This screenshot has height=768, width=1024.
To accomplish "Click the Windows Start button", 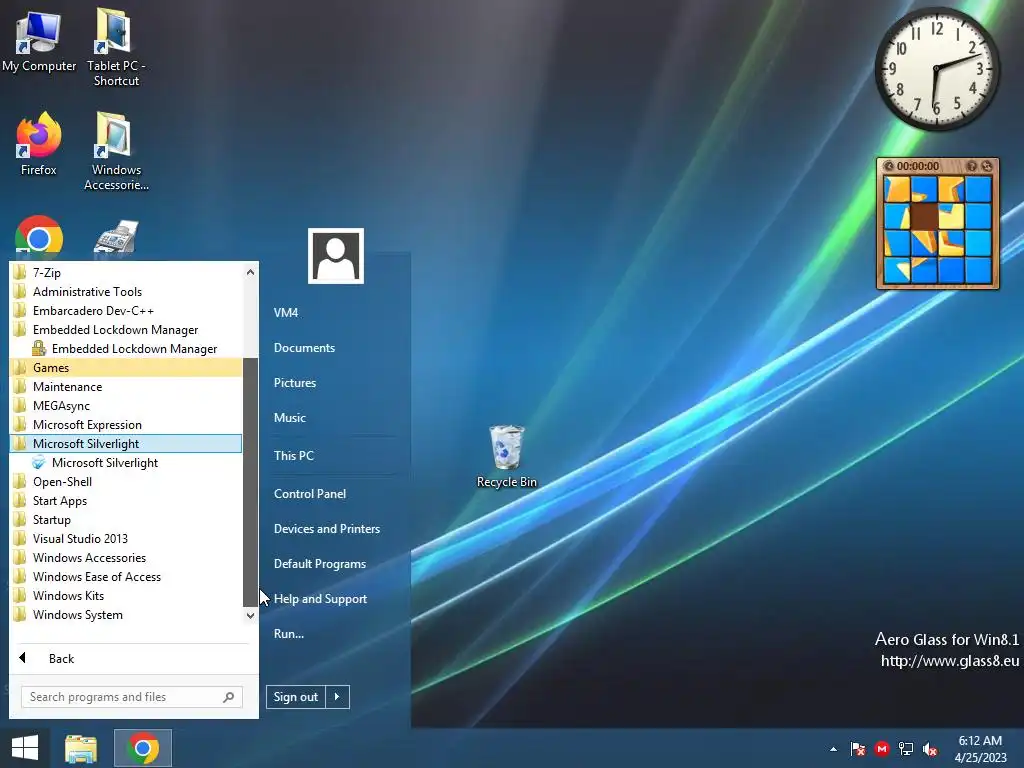I will [x=25, y=748].
